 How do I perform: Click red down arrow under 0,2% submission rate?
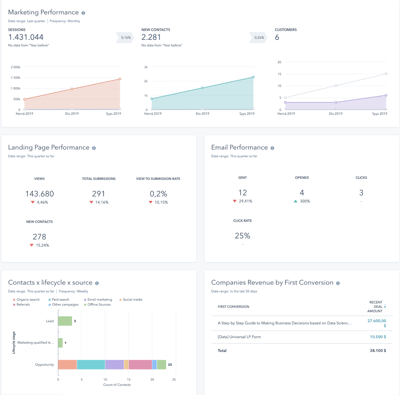point(151,202)
